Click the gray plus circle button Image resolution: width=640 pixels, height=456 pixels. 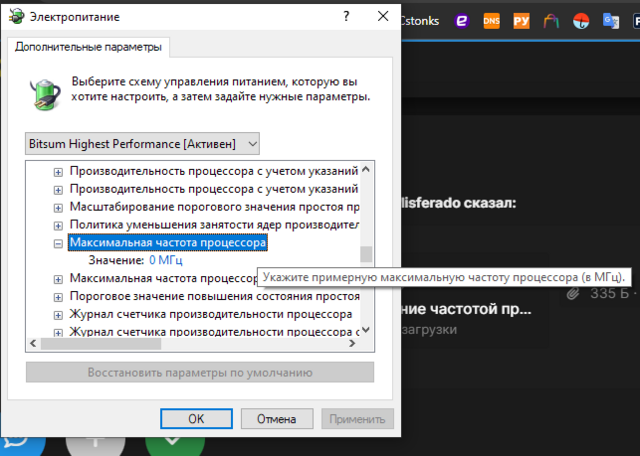coord(95,444)
